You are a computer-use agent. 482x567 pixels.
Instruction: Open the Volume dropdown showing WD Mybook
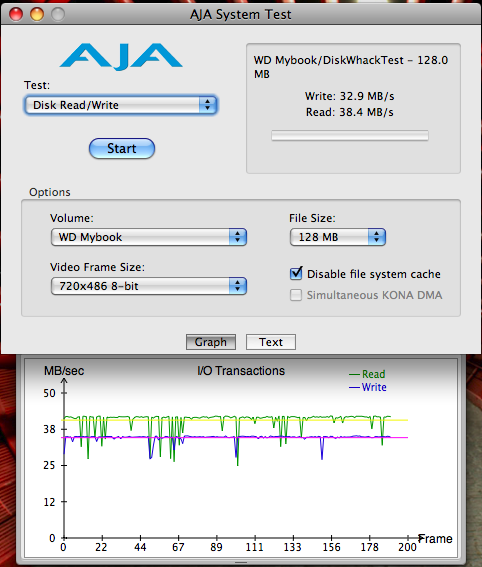pyautogui.click(x=149, y=237)
